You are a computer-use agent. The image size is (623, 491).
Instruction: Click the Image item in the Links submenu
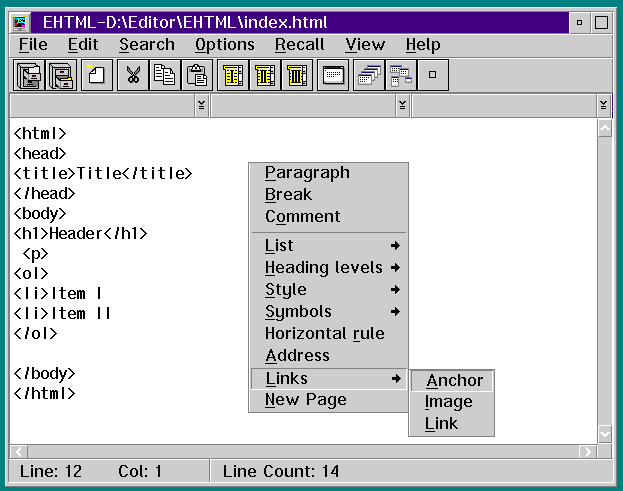pyautogui.click(x=448, y=402)
